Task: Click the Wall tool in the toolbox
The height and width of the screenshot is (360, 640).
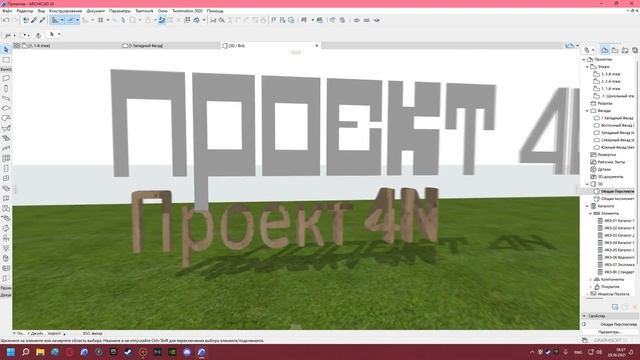Action: (6, 78)
